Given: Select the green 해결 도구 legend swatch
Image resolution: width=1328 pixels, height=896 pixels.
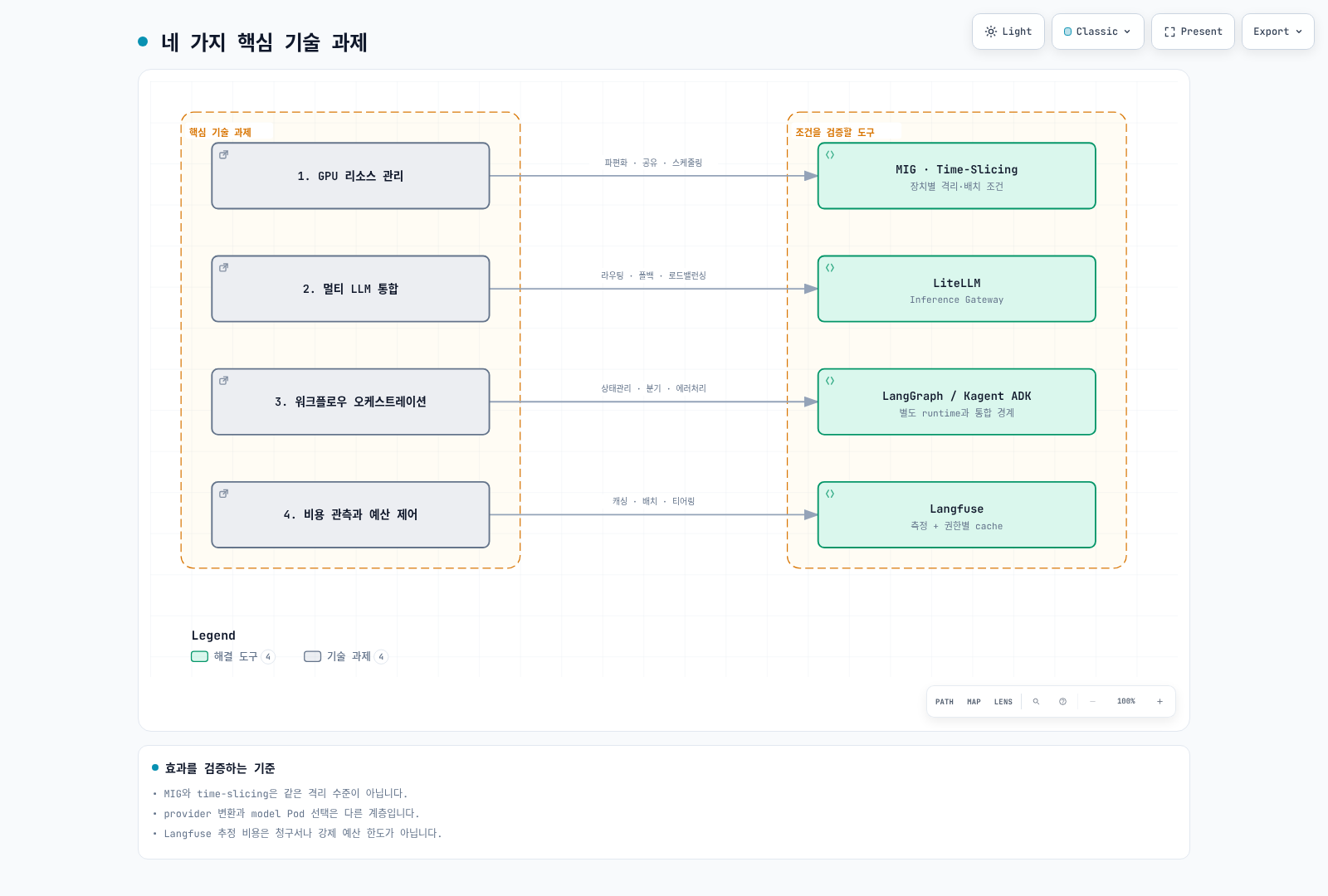Looking at the screenshot, I should tap(199, 656).
